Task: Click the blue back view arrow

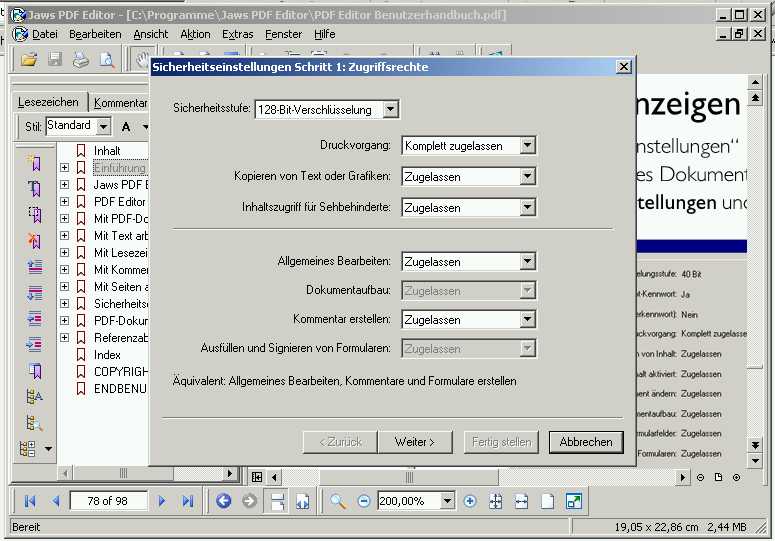Action: [x=223, y=501]
